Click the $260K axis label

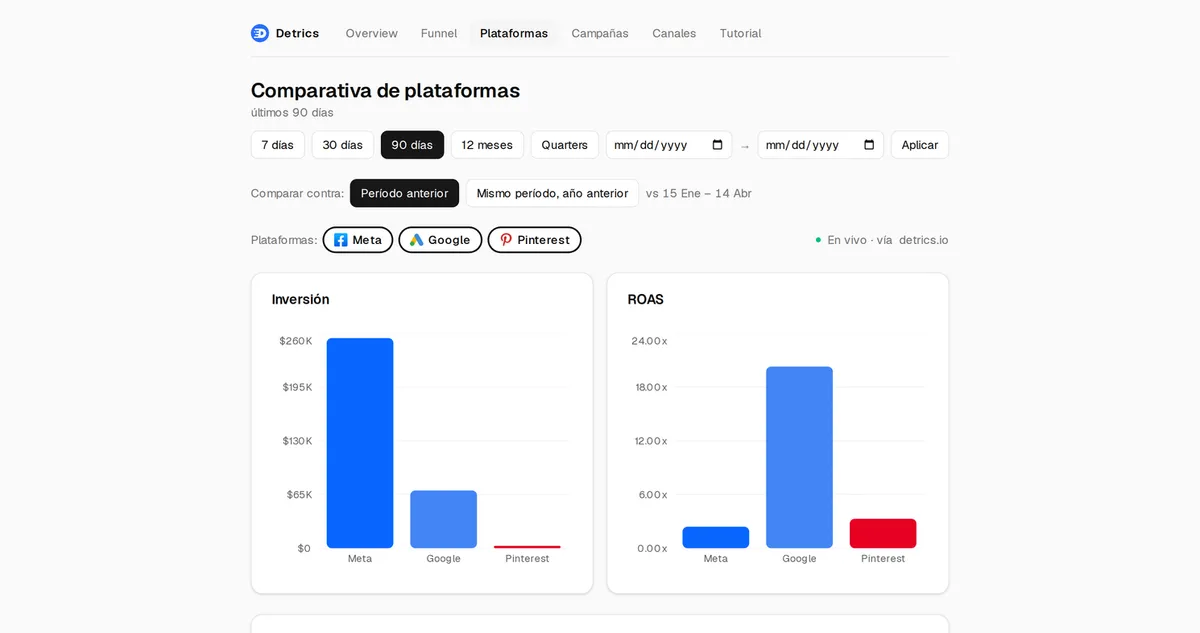point(296,341)
